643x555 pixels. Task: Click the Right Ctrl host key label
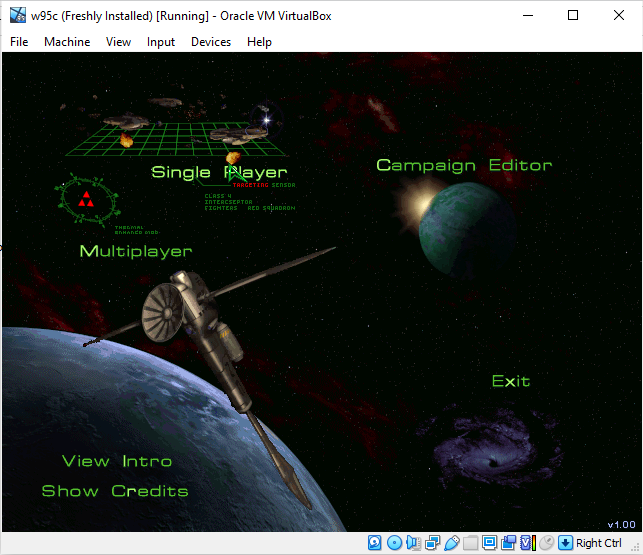click(x=599, y=543)
